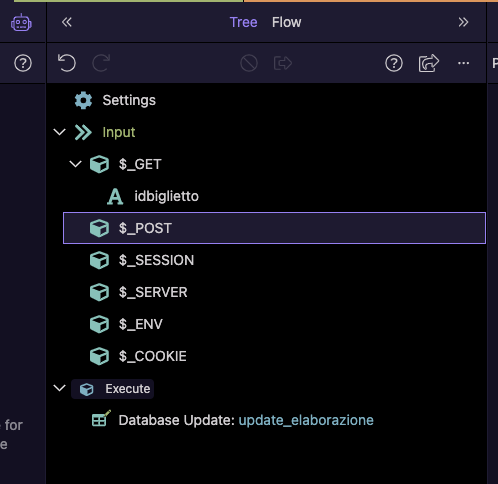
Task: Click the toolbar help question mark
Action: click(394, 63)
